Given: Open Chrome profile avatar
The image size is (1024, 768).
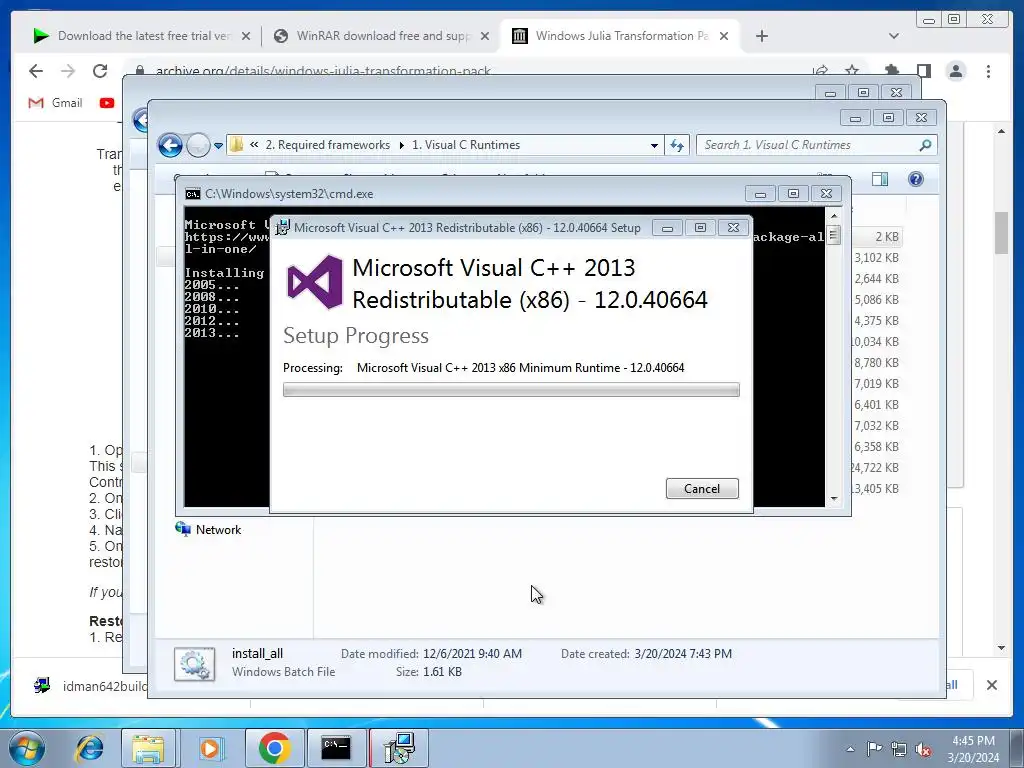Looking at the screenshot, I should (956, 71).
